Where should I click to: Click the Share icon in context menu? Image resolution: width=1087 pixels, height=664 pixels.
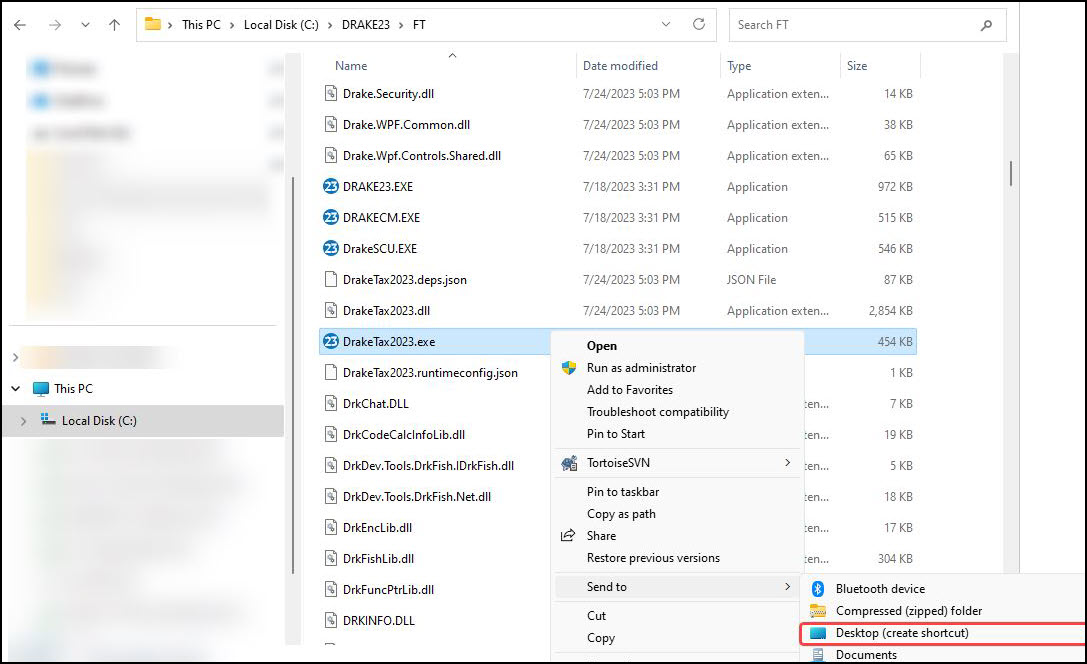[568, 535]
